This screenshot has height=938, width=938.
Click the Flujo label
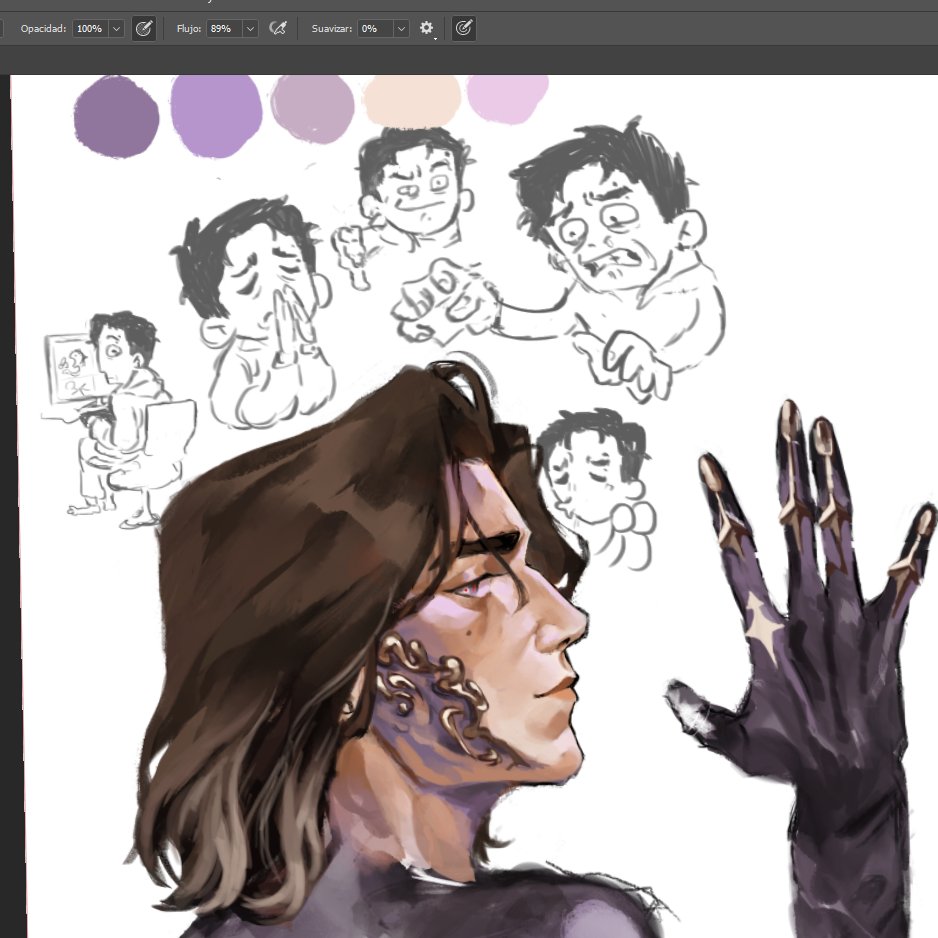[x=188, y=29]
